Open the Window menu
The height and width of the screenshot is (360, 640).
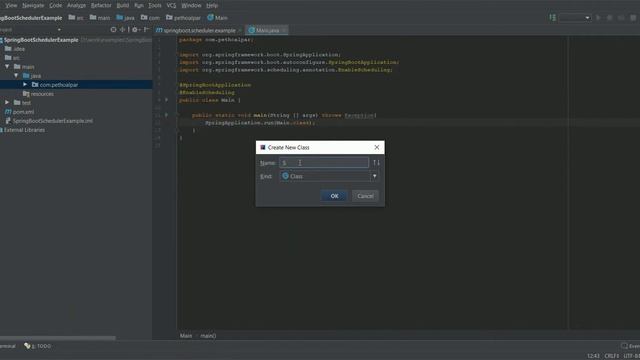click(191, 5)
